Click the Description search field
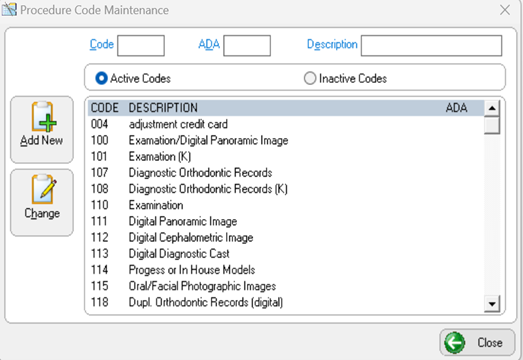This screenshot has height=360, width=523. coord(432,46)
